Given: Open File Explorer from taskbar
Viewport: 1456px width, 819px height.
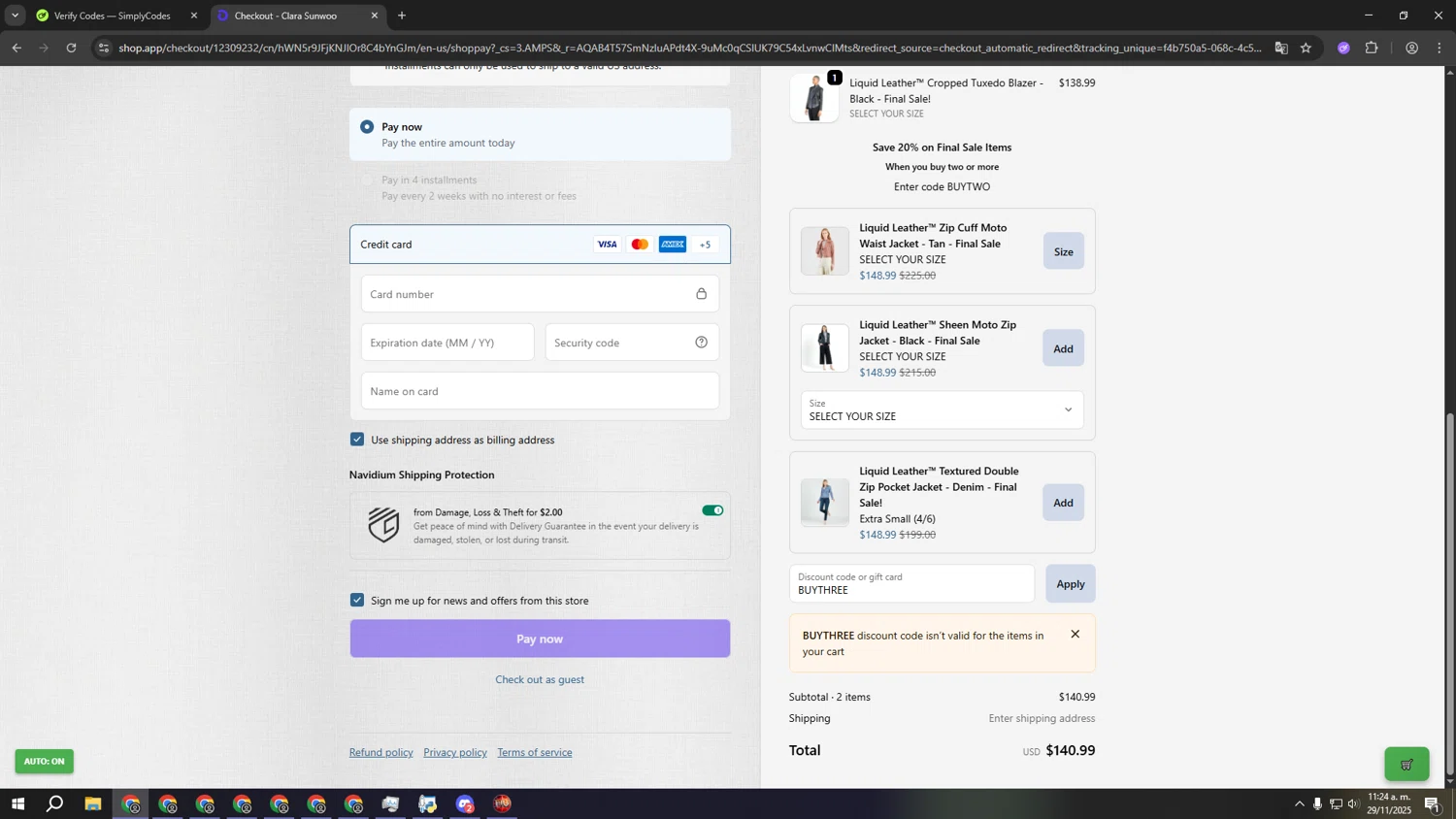Looking at the screenshot, I should [93, 804].
